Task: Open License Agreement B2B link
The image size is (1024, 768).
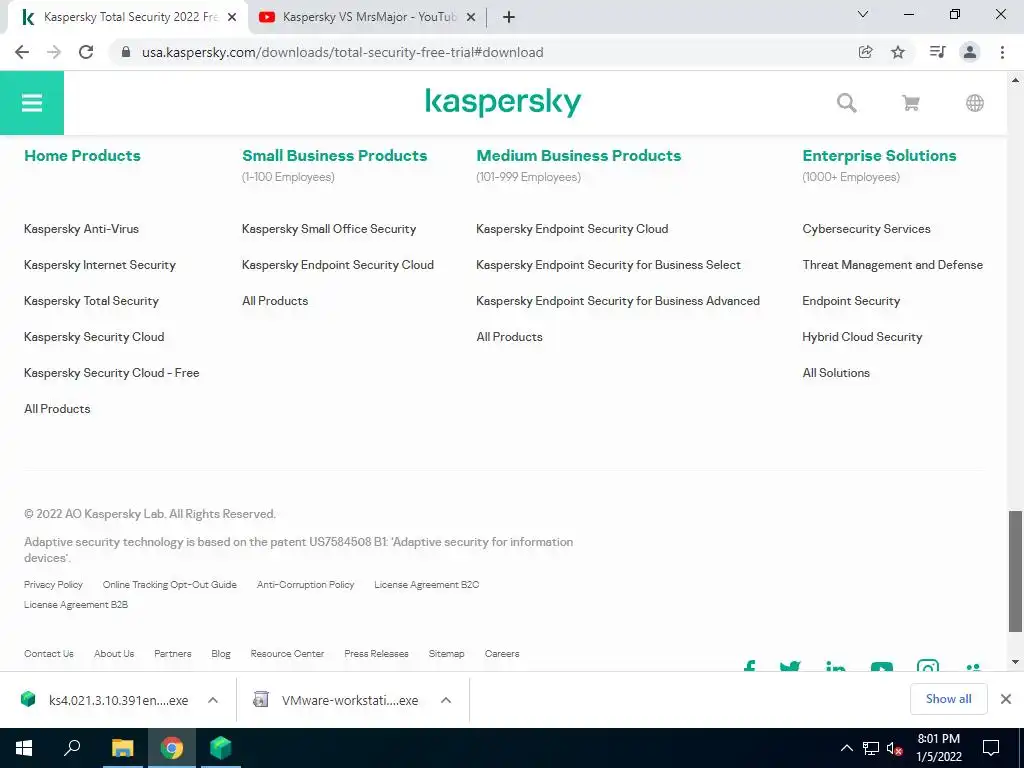Action: click(76, 604)
